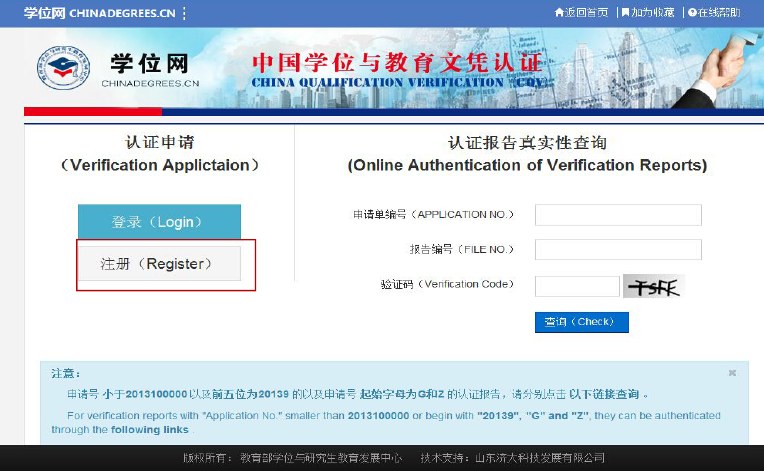Click the footer text 教育部学位与研究生教育发展中心
764x471 pixels.
coord(321,458)
